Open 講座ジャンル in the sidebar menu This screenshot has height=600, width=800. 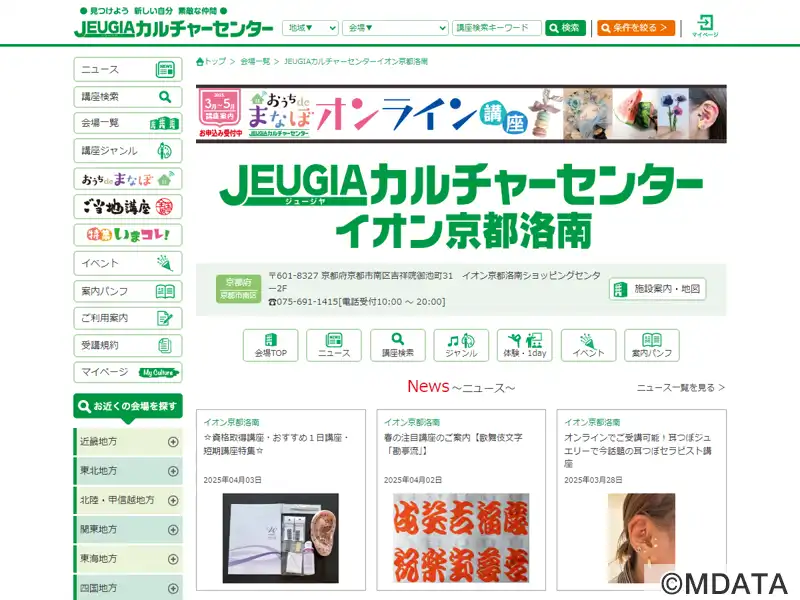pyautogui.click(x=128, y=151)
